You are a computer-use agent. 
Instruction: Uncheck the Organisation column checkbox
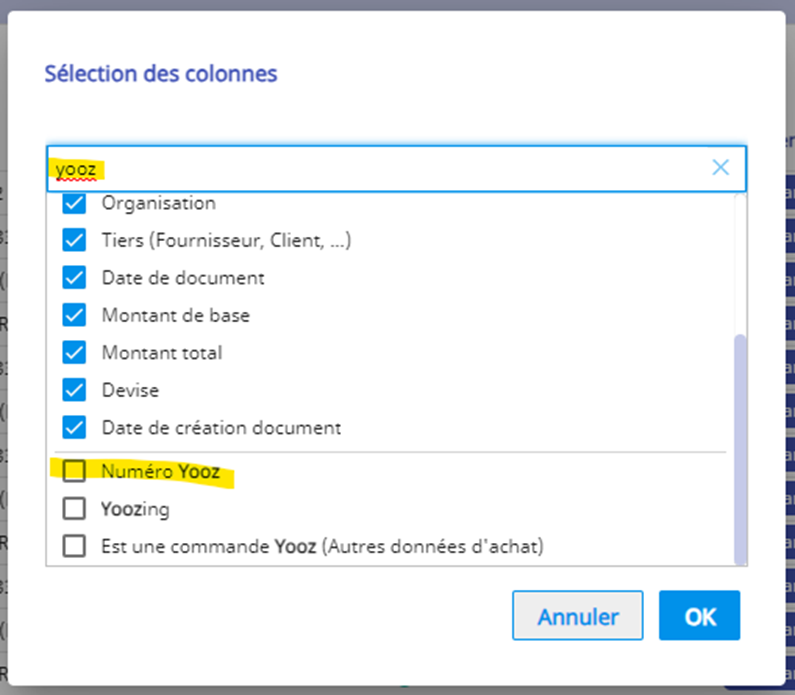(x=74, y=204)
